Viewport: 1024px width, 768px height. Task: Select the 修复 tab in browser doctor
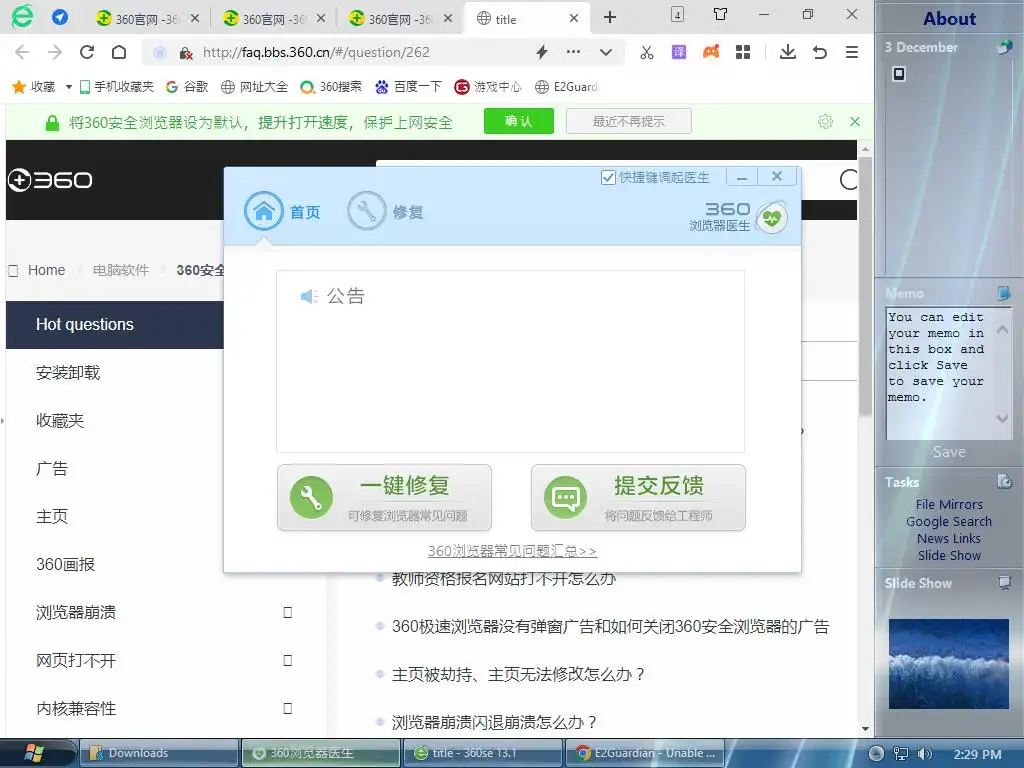pyautogui.click(x=385, y=212)
